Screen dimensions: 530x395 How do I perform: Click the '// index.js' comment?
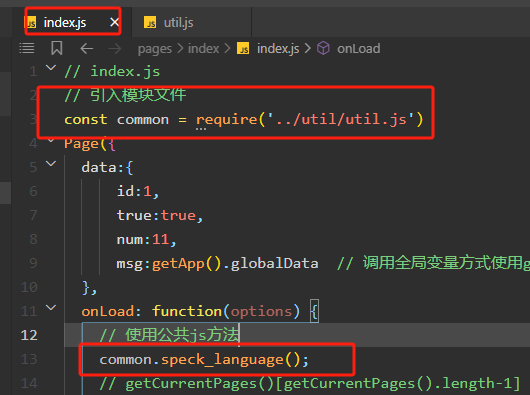(112, 72)
